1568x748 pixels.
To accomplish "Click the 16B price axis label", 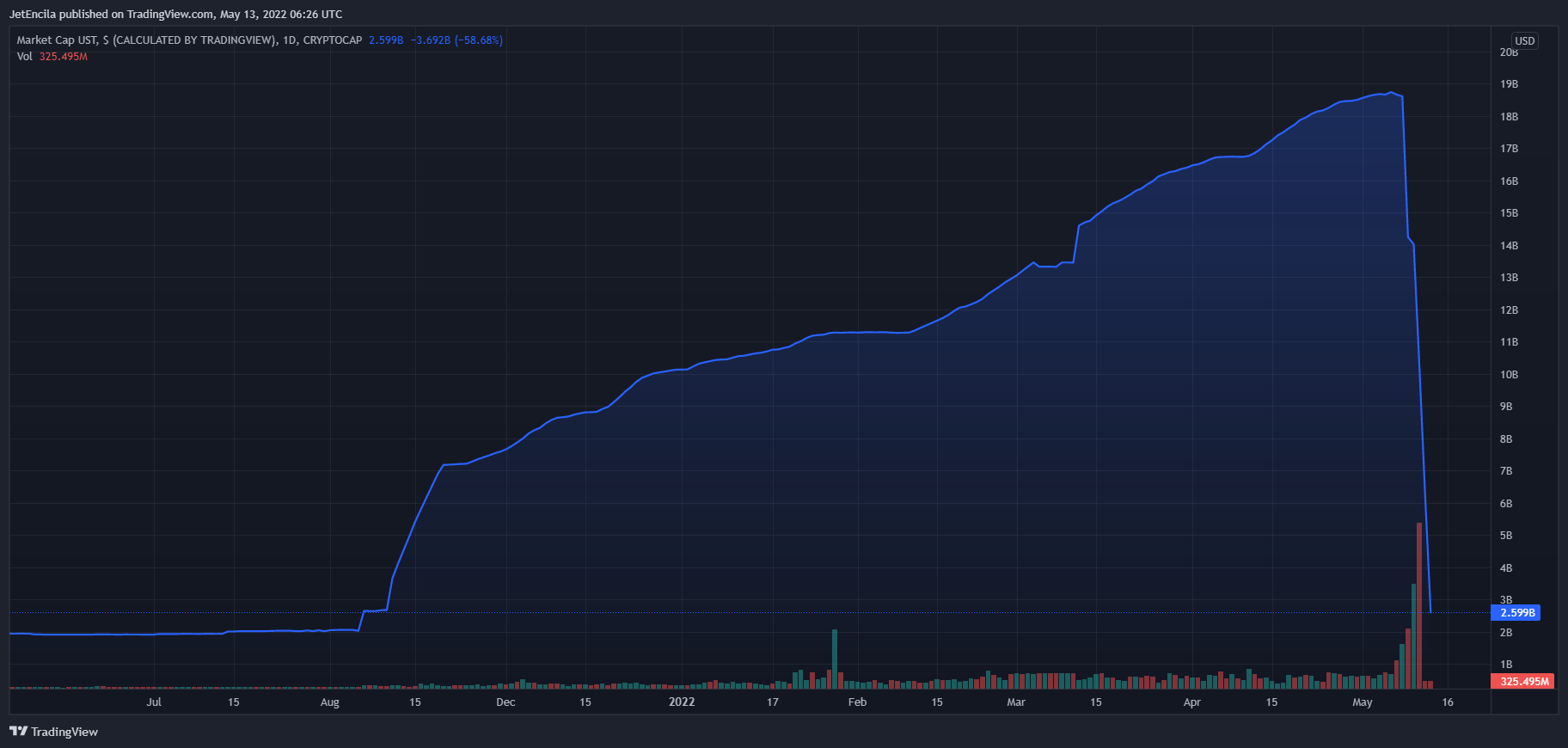I will [x=1509, y=181].
